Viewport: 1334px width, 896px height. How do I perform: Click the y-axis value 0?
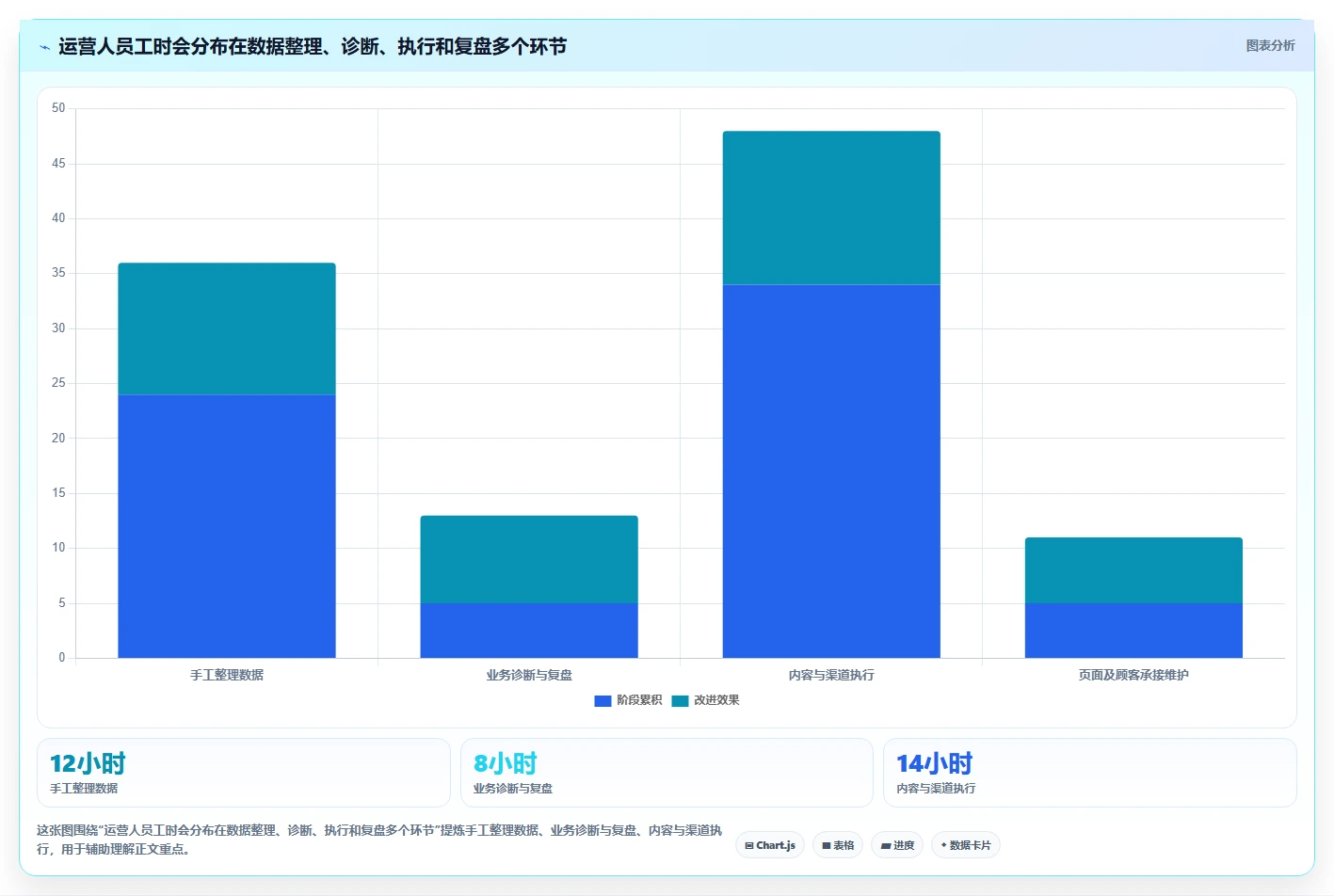tap(62, 658)
